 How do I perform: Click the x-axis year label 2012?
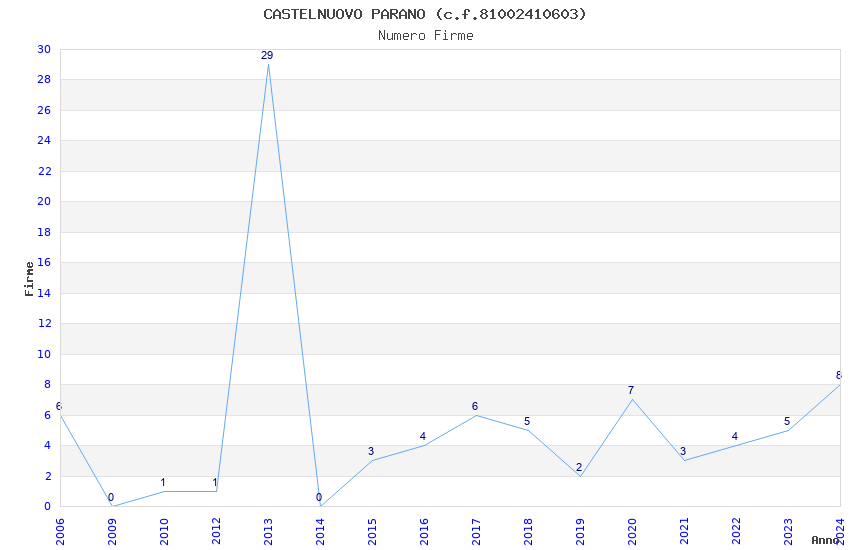coord(216,532)
